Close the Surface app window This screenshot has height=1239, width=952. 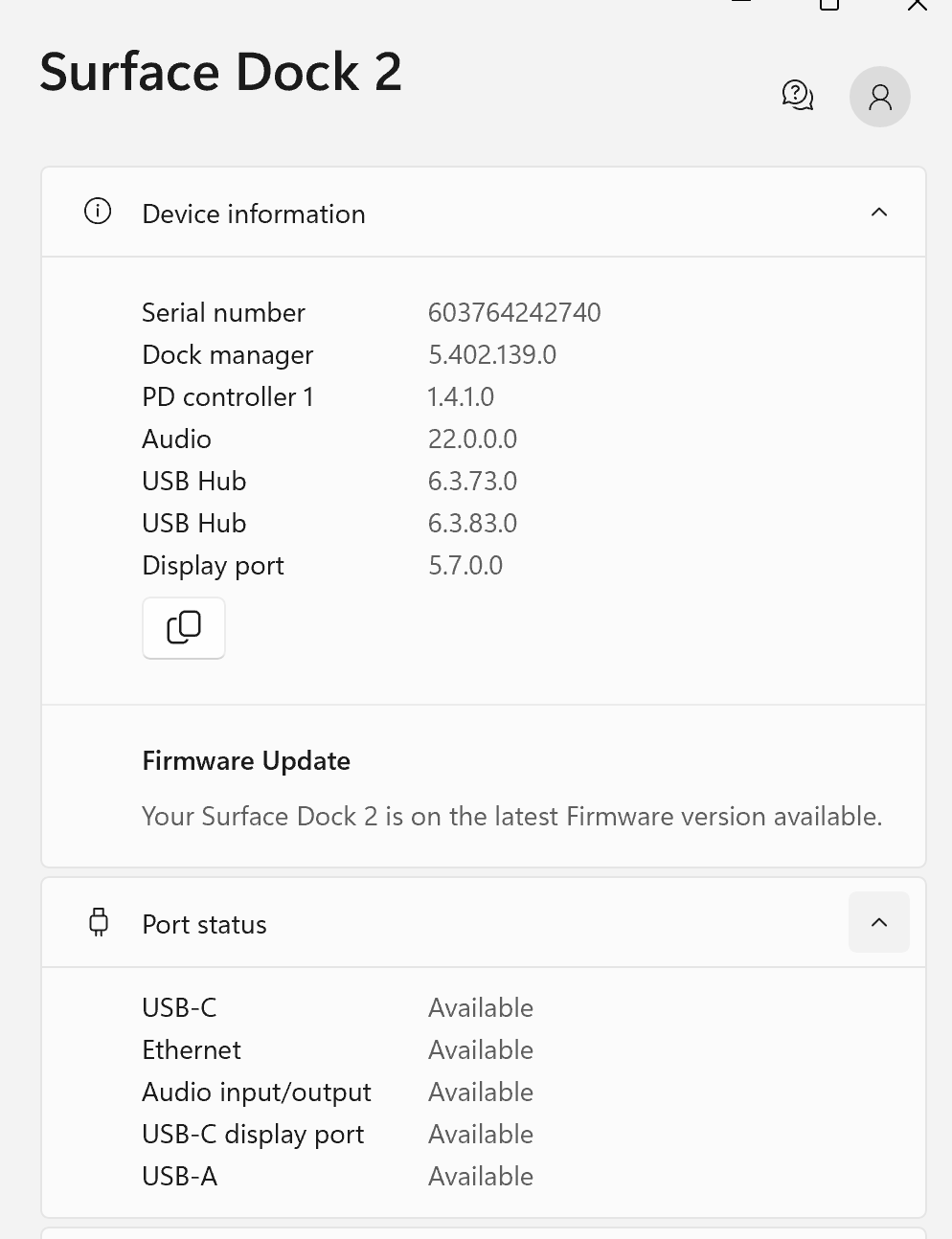click(917, 5)
